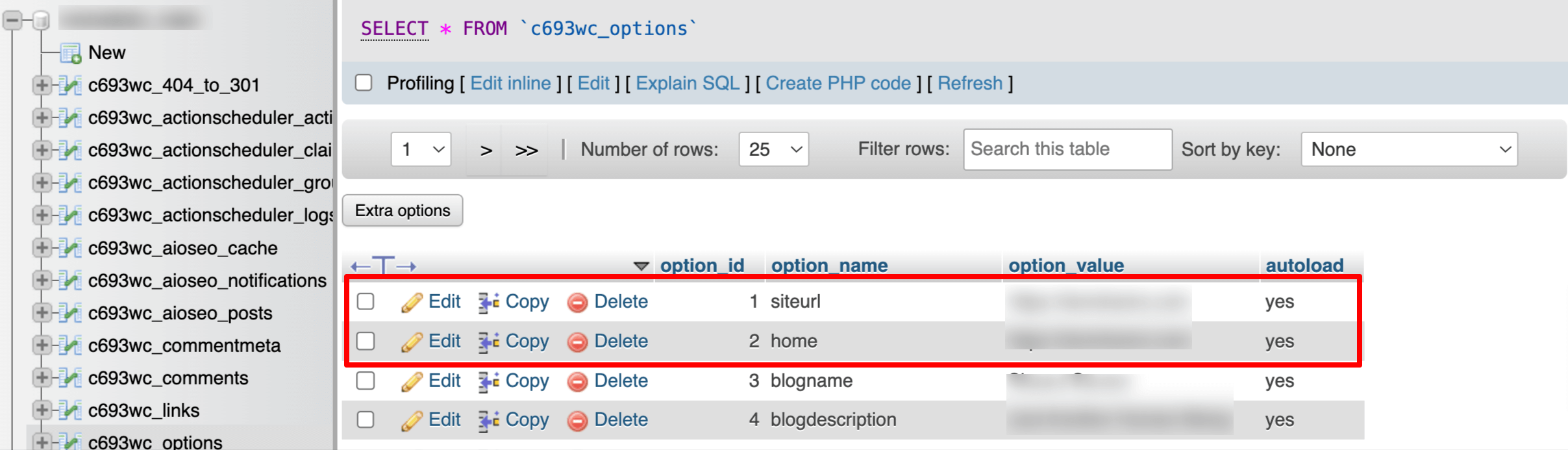Go to next page with > button

coord(486,151)
